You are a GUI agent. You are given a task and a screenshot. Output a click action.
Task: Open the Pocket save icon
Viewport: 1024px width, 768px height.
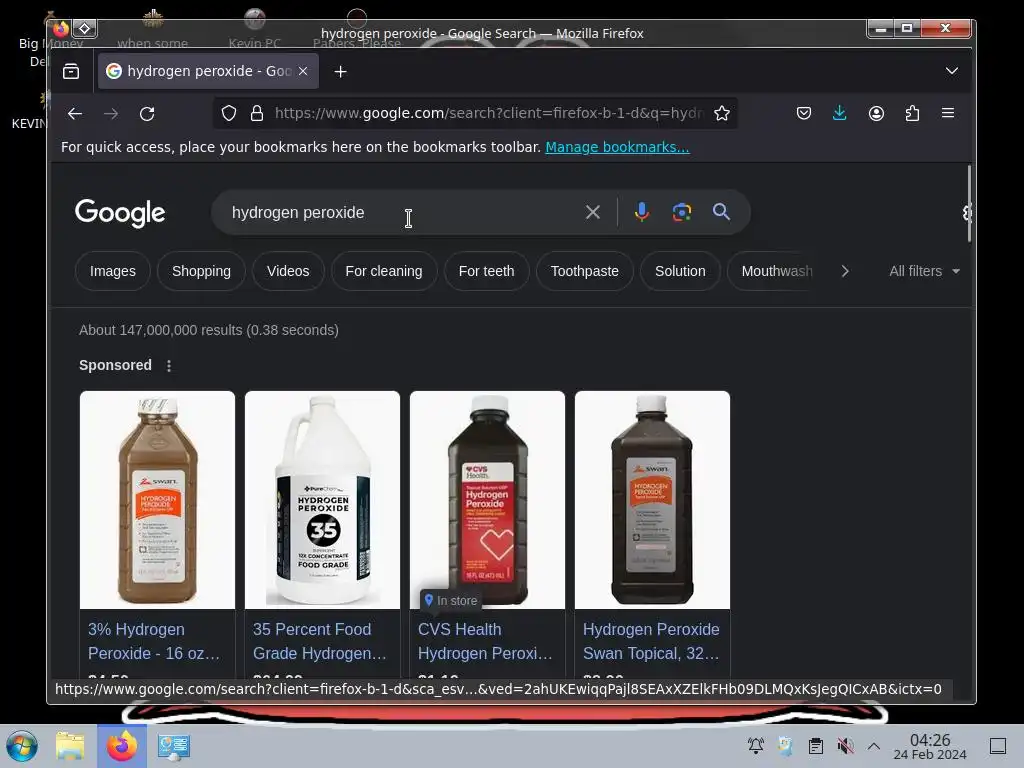coord(804,114)
